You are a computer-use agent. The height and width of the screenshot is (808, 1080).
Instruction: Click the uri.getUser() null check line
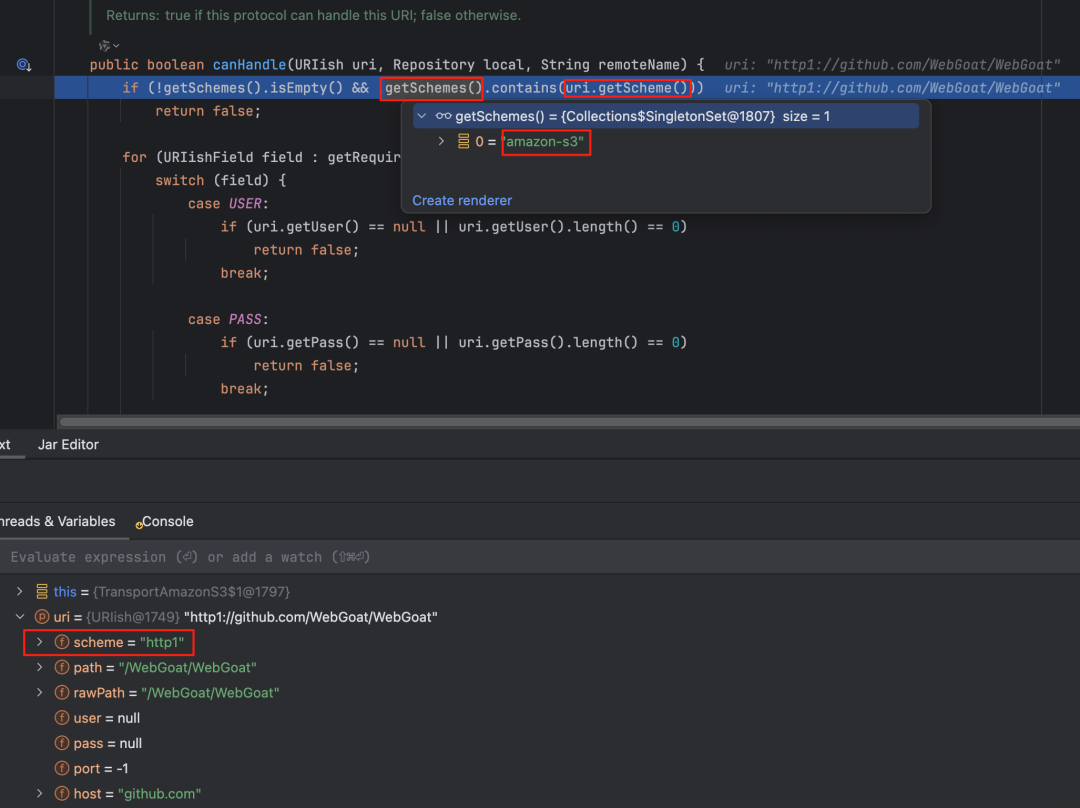454,227
